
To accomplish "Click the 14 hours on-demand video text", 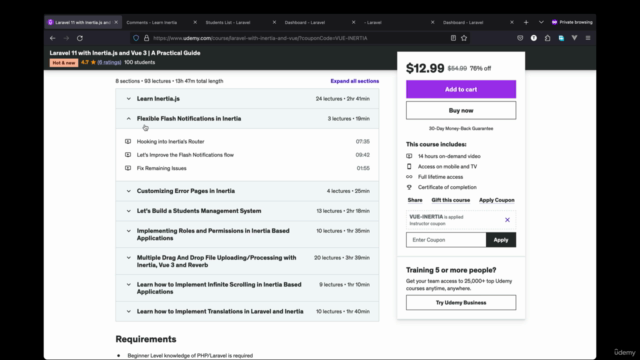I will tap(449, 156).
